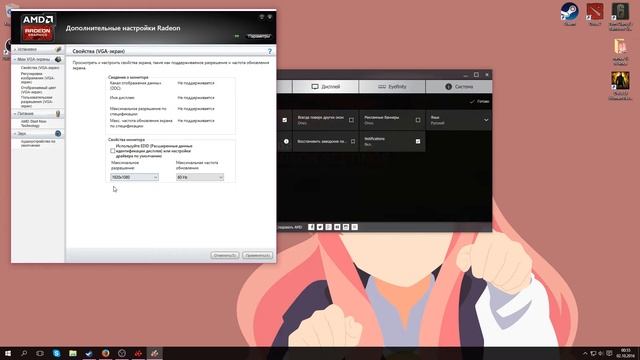Click the volume icon in system tray
This screenshot has height=360, width=640.
[600, 353]
